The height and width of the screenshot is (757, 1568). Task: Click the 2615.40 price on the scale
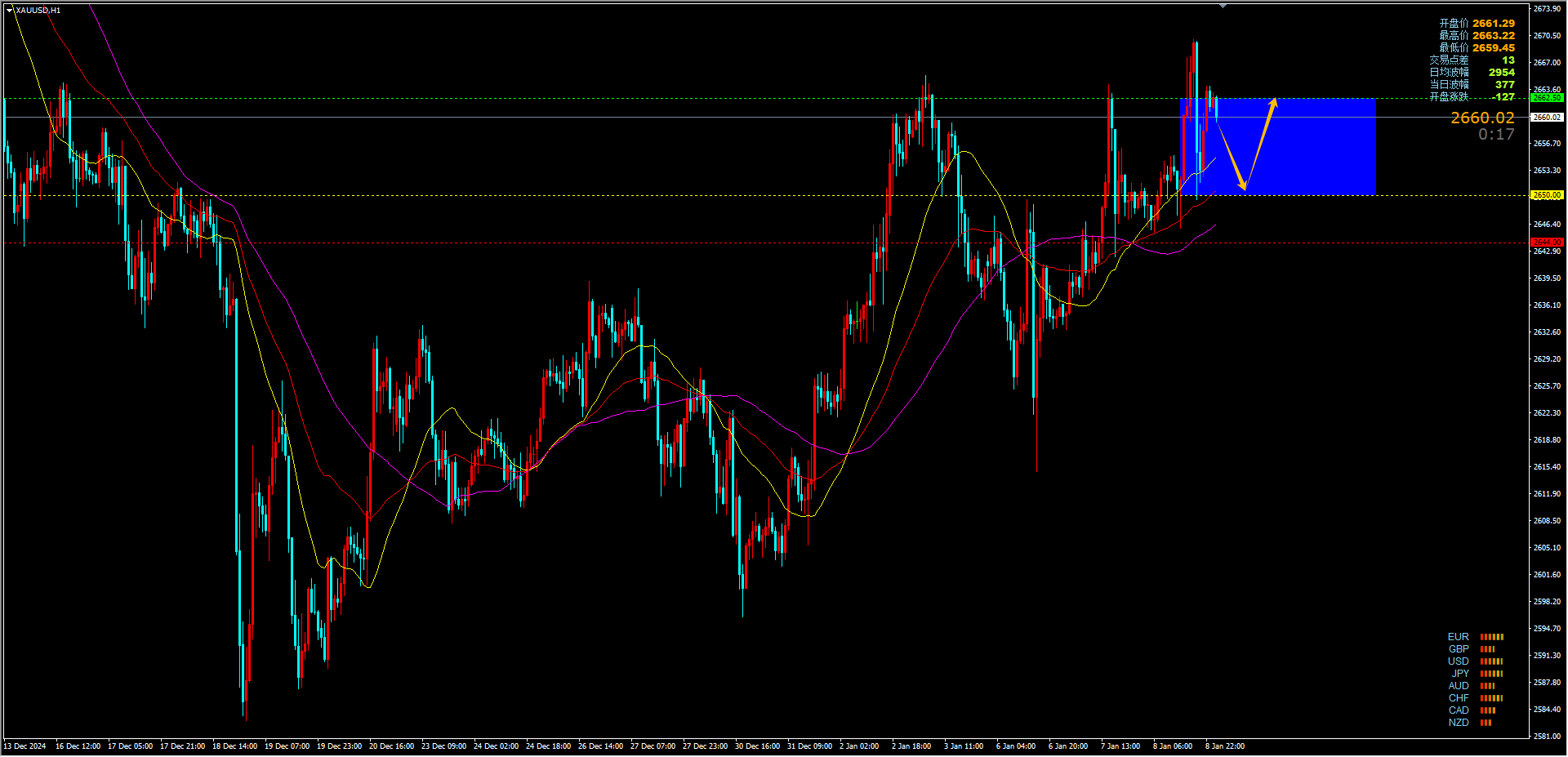click(1547, 467)
